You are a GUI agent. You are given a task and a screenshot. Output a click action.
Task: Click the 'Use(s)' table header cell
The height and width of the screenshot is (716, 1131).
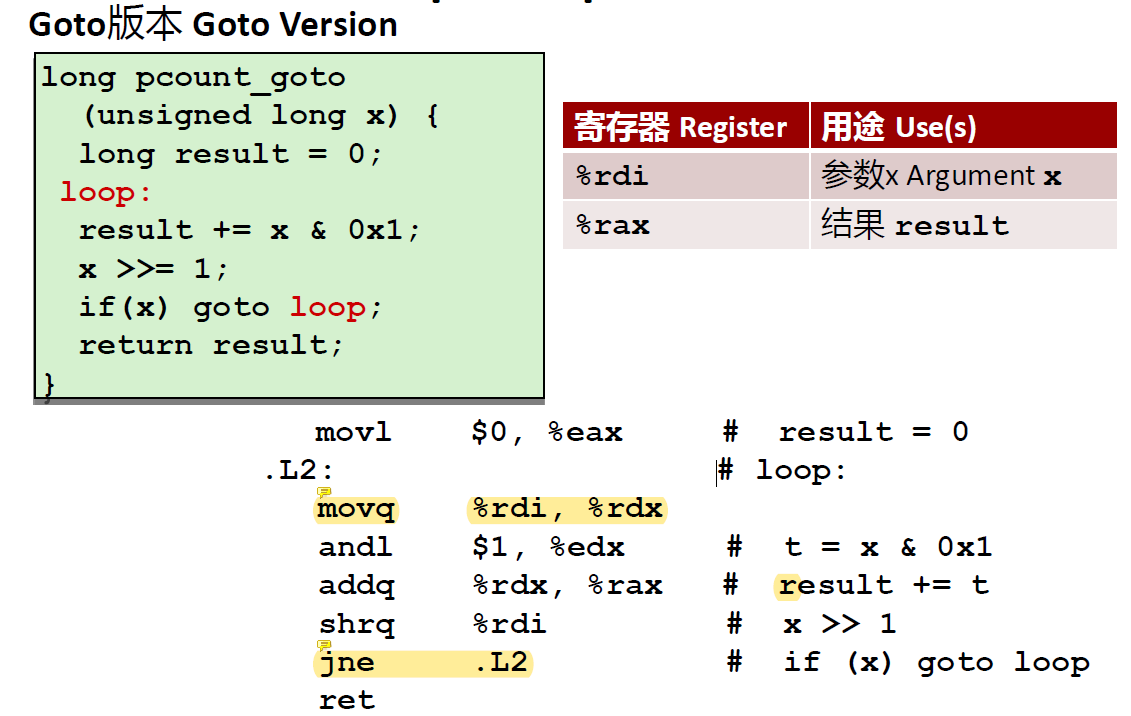964,126
